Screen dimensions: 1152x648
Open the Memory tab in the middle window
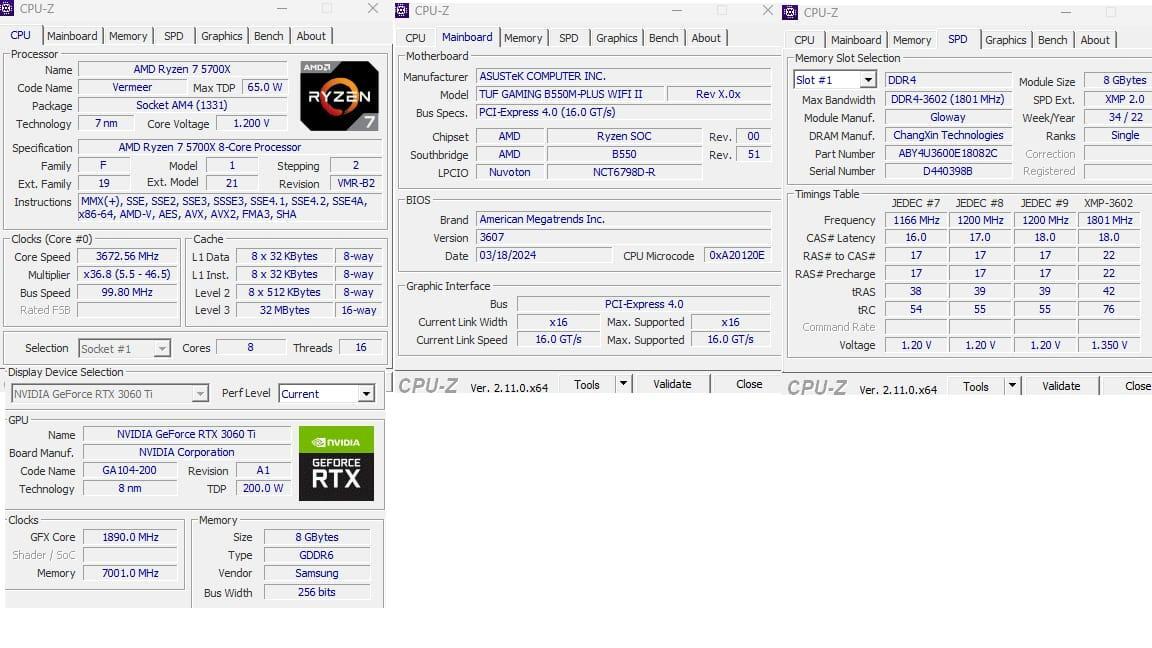(523, 38)
